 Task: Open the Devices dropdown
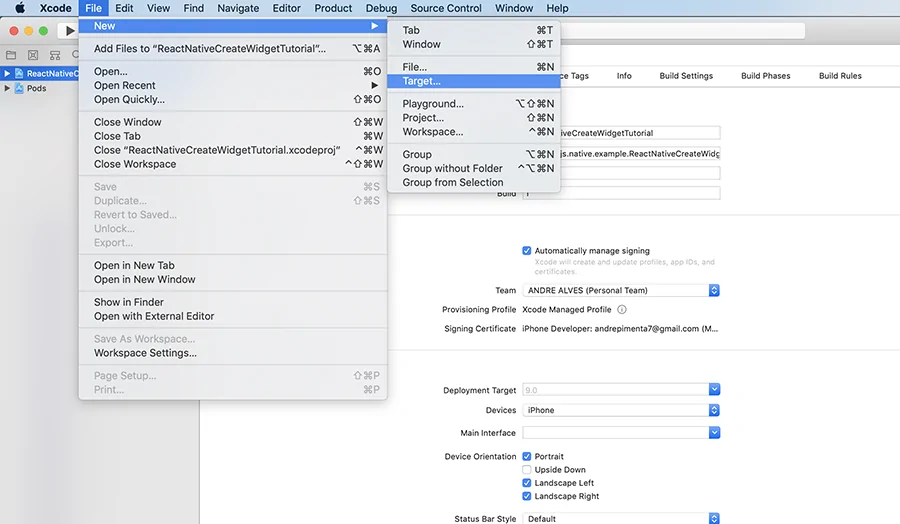click(x=621, y=410)
